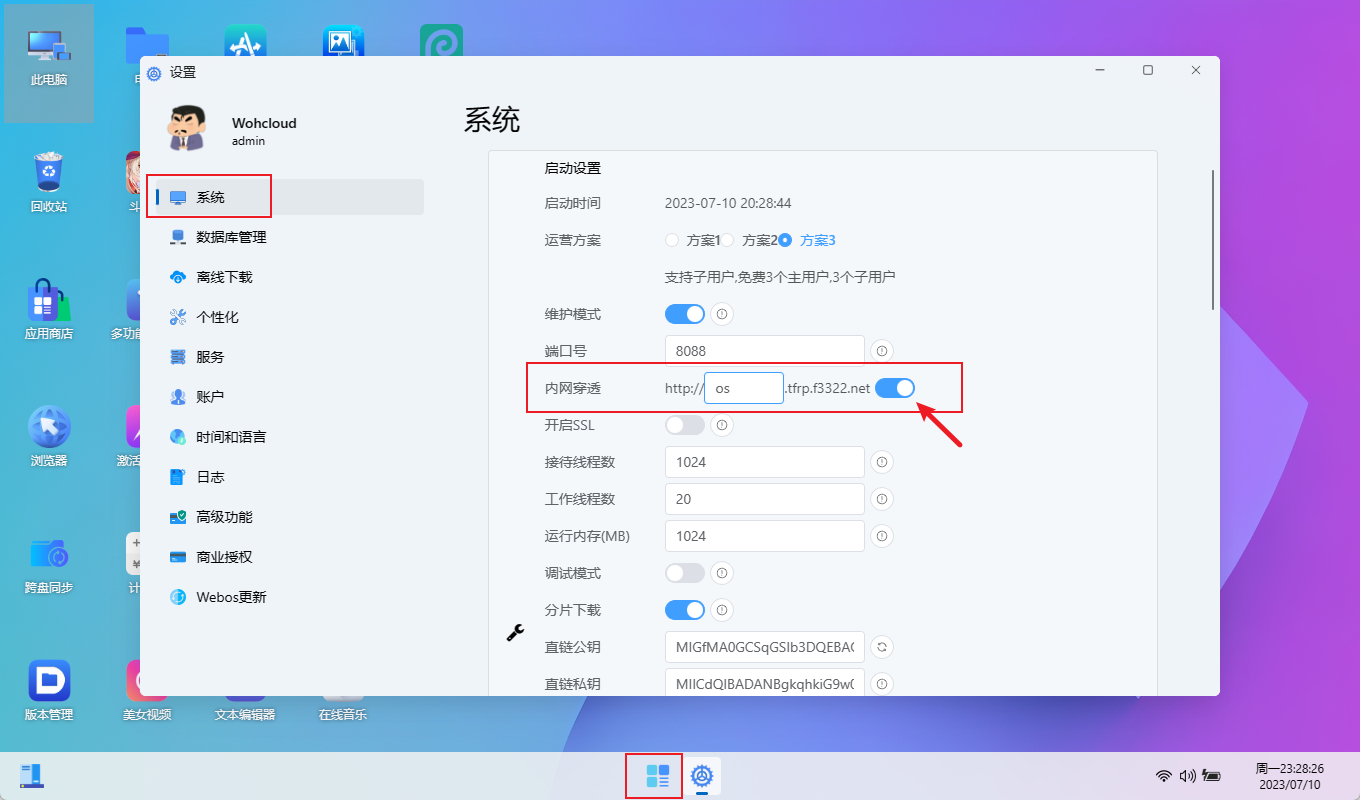Refresh the 直链公钥 key
Viewport: 1360px width, 800px height.
(x=881, y=647)
